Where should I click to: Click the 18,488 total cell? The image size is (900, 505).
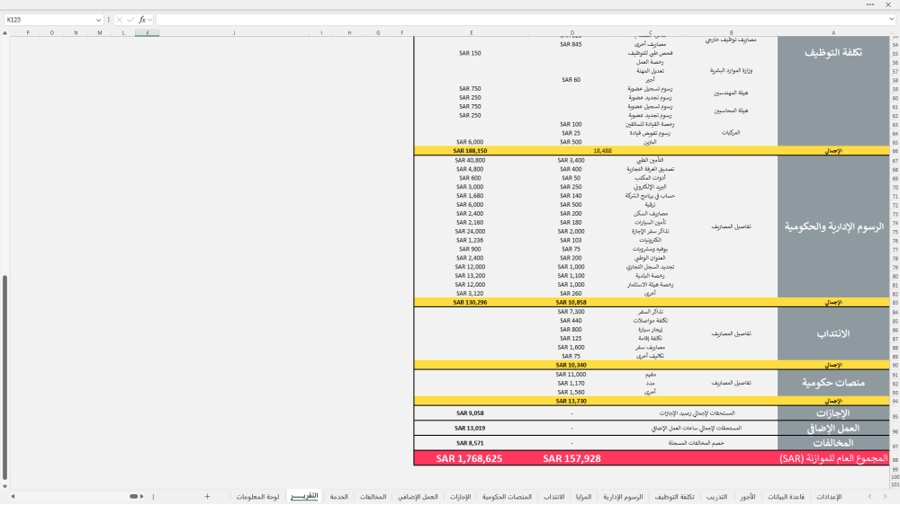(x=602, y=151)
